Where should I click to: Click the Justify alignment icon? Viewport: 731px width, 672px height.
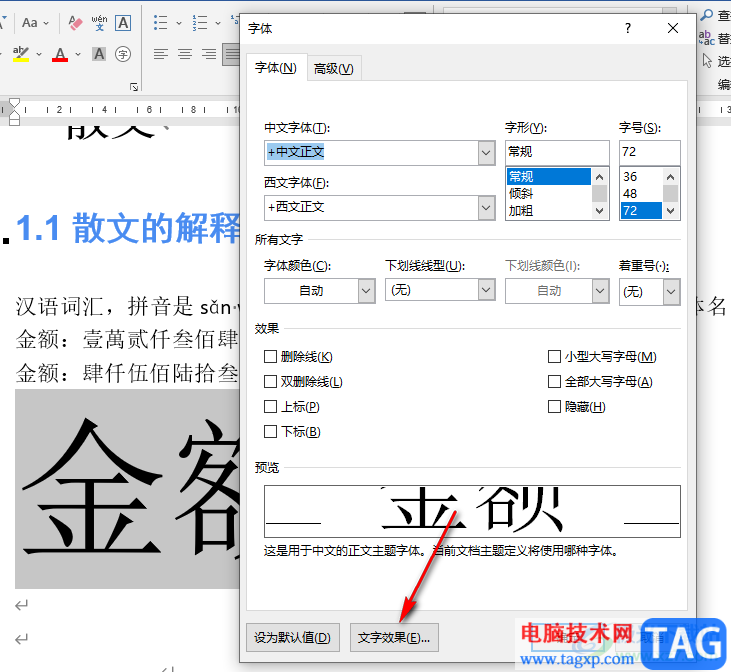pos(232,54)
